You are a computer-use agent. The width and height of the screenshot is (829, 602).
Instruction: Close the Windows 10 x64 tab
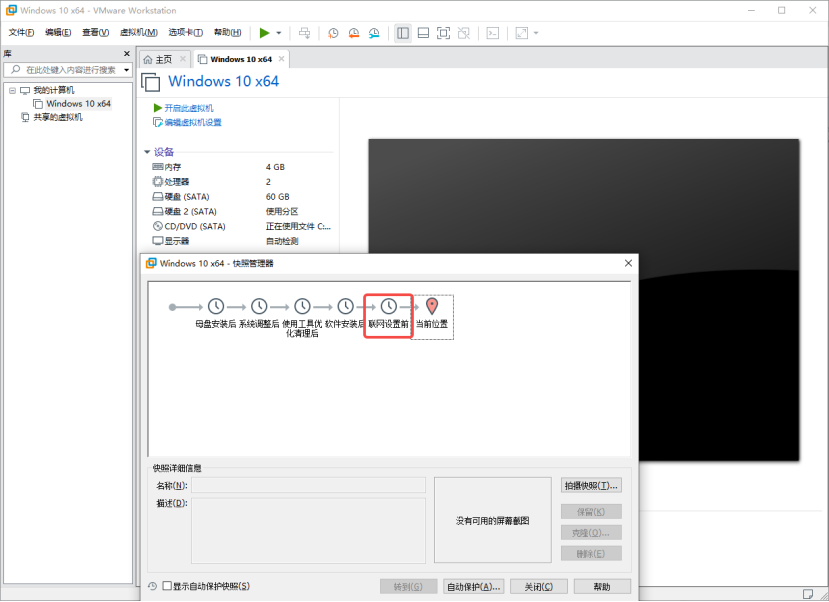(x=282, y=59)
